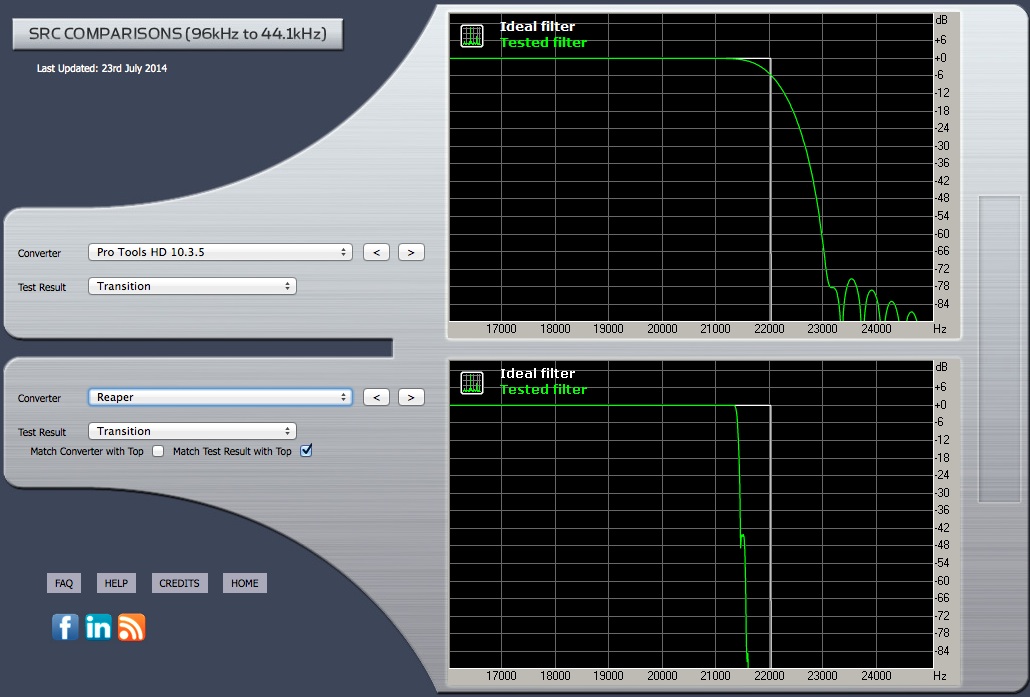Click the bottom graph spectrum icon
This screenshot has width=1030, height=697.
[472, 382]
